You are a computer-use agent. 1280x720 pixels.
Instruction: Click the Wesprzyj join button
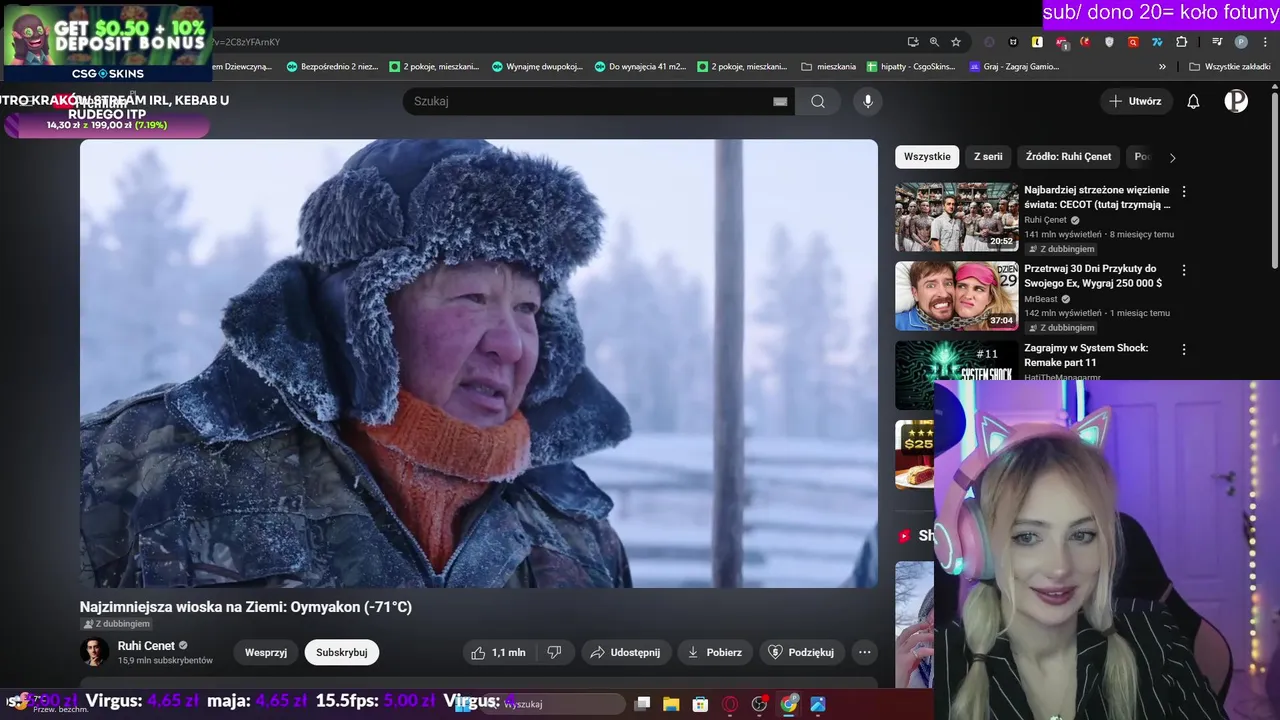click(x=266, y=652)
